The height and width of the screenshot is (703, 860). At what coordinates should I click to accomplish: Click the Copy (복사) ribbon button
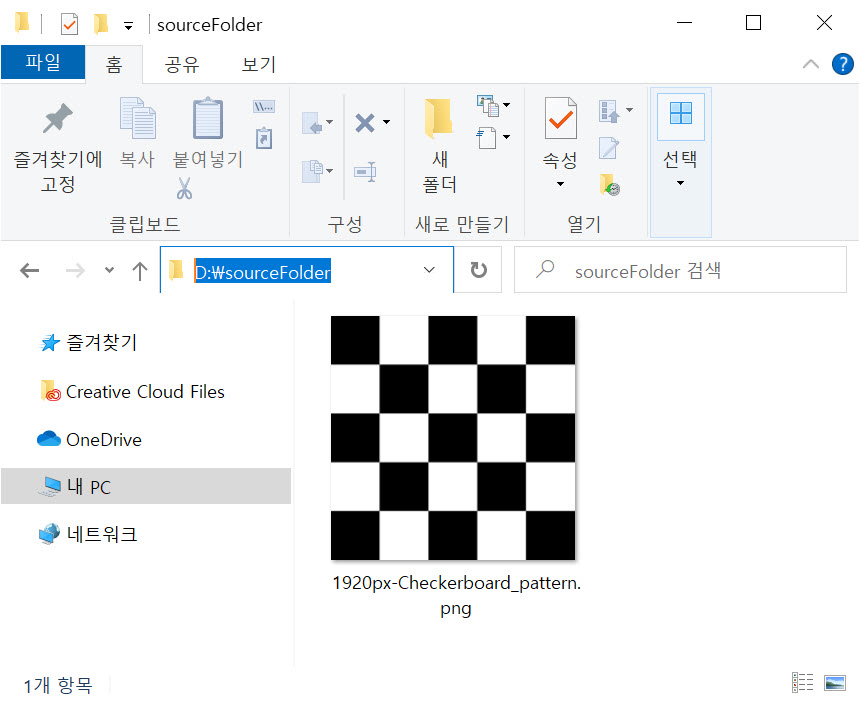pyautogui.click(x=137, y=133)
